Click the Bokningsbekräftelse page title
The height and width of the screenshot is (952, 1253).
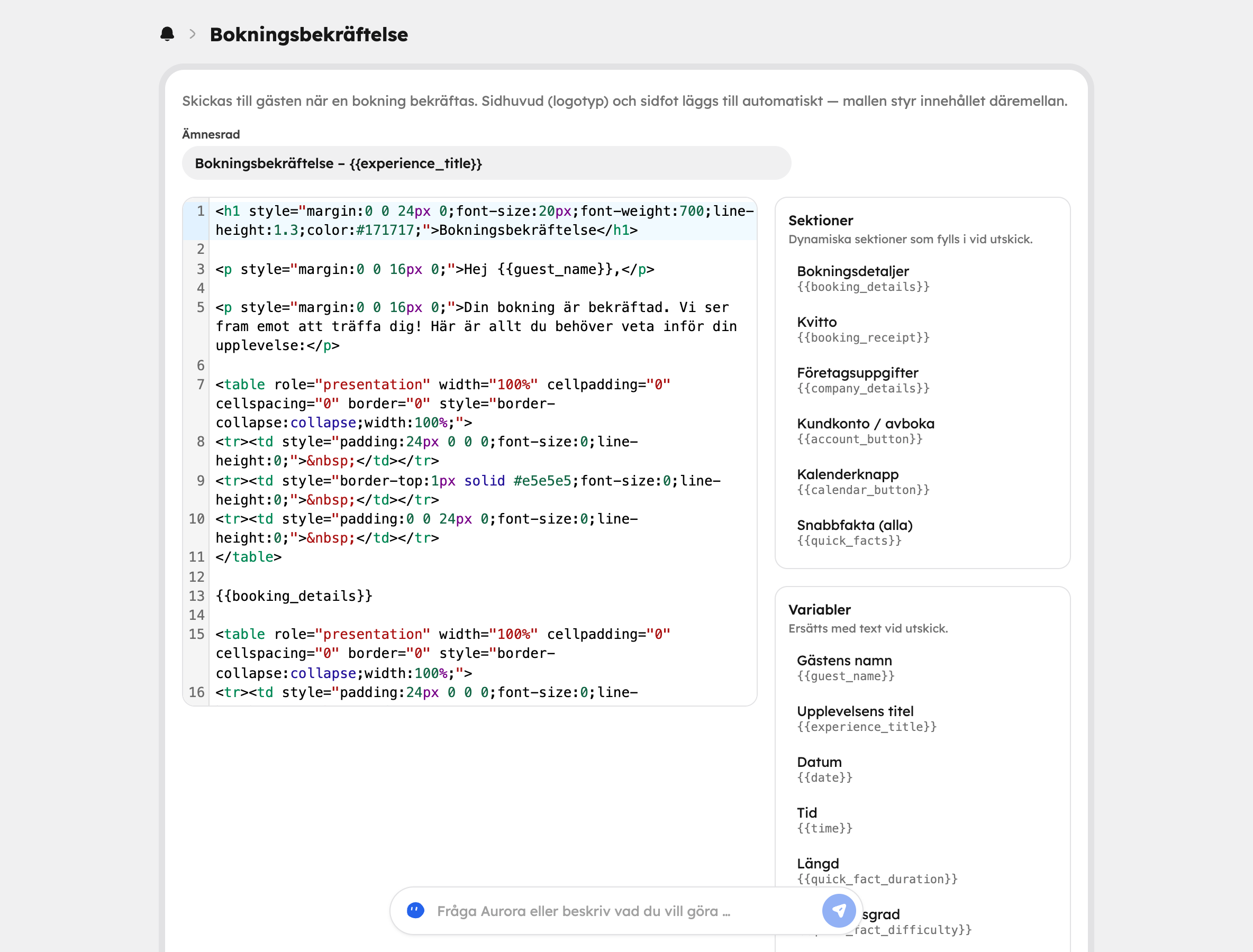click(x=308, y=34)
